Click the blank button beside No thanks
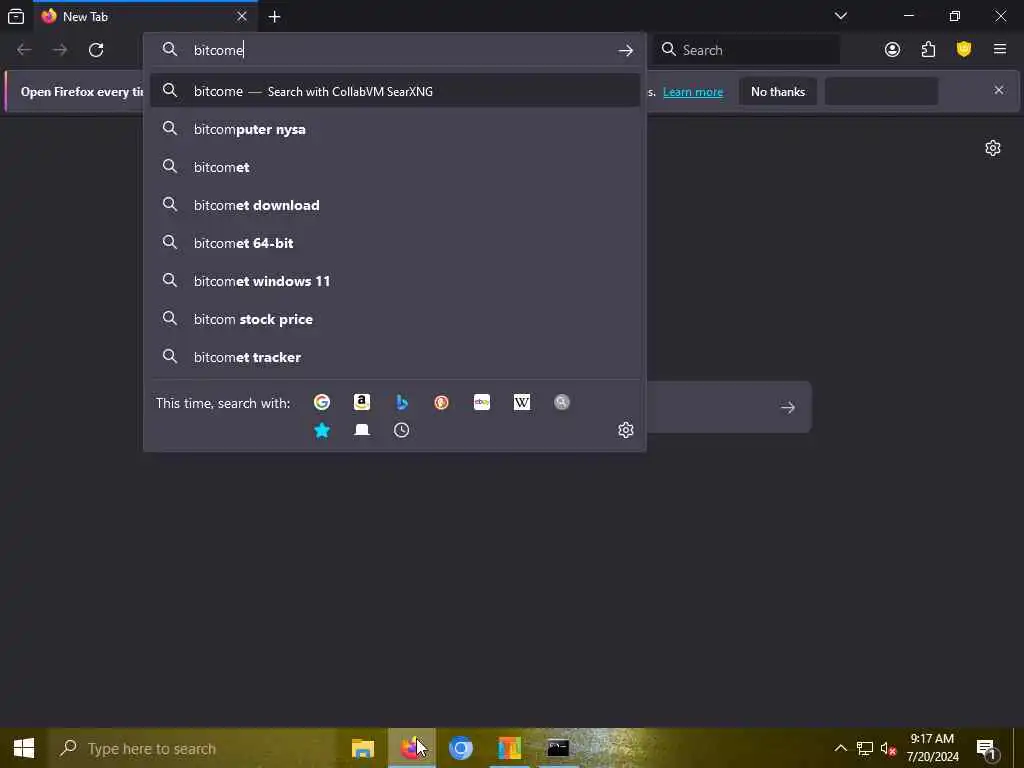 881,91
